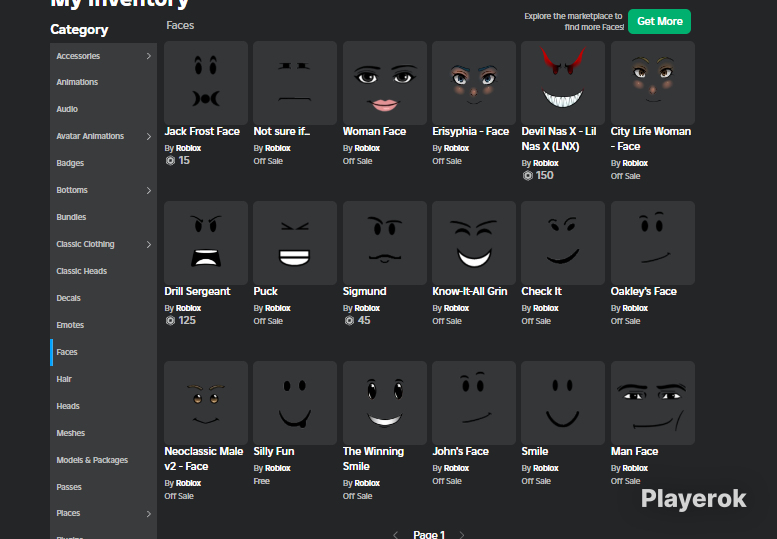
Task: Select the Audio category
Action: 104,109
